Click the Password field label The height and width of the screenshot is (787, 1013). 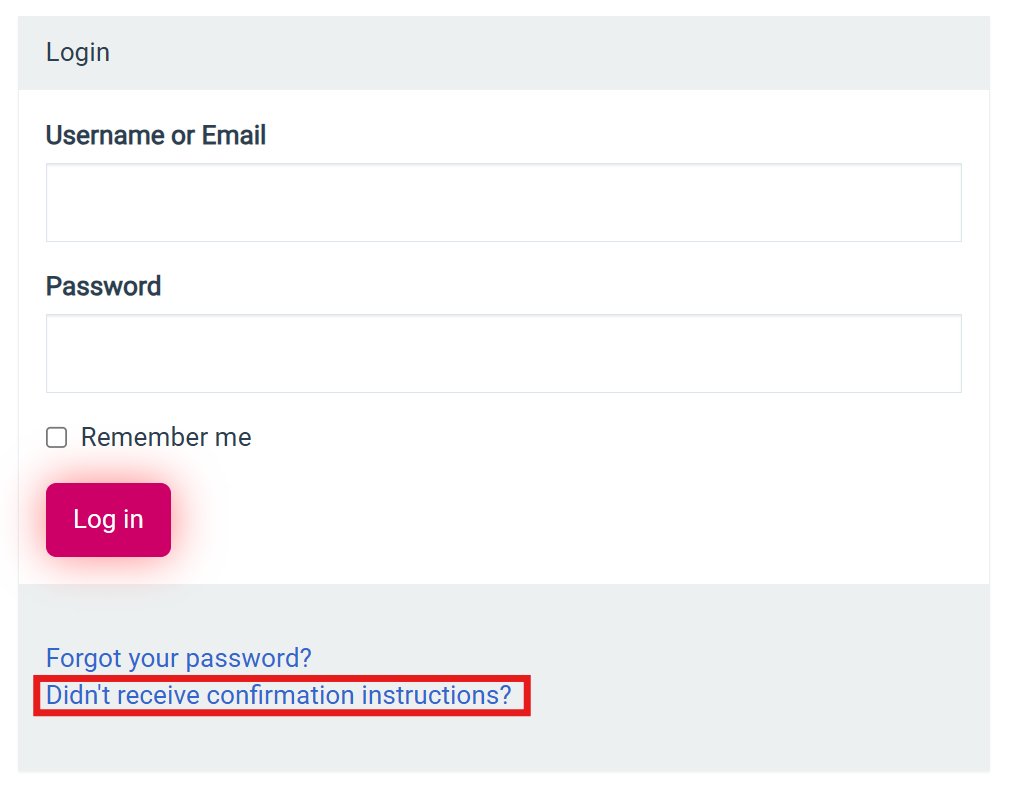[x=103, y=287]
